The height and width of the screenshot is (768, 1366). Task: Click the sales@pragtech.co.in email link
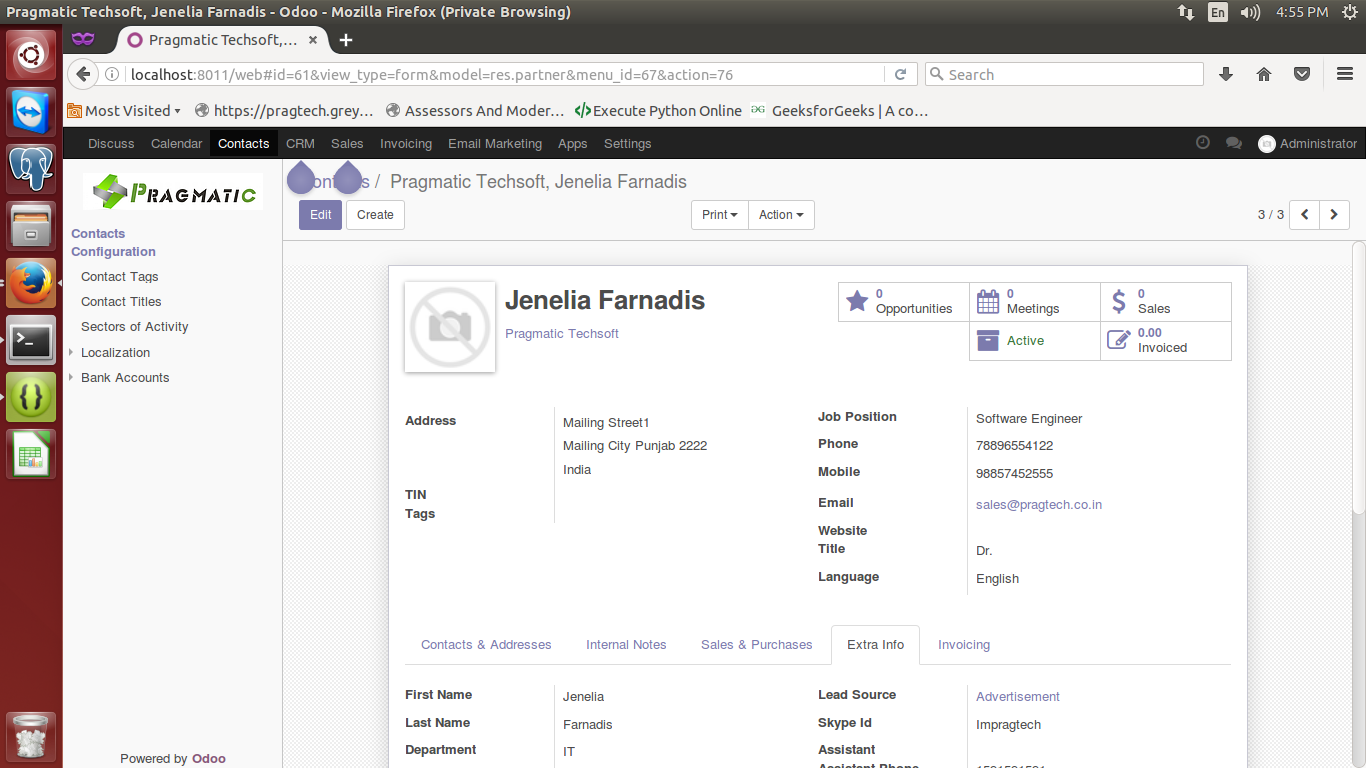tap(1039, 505)
